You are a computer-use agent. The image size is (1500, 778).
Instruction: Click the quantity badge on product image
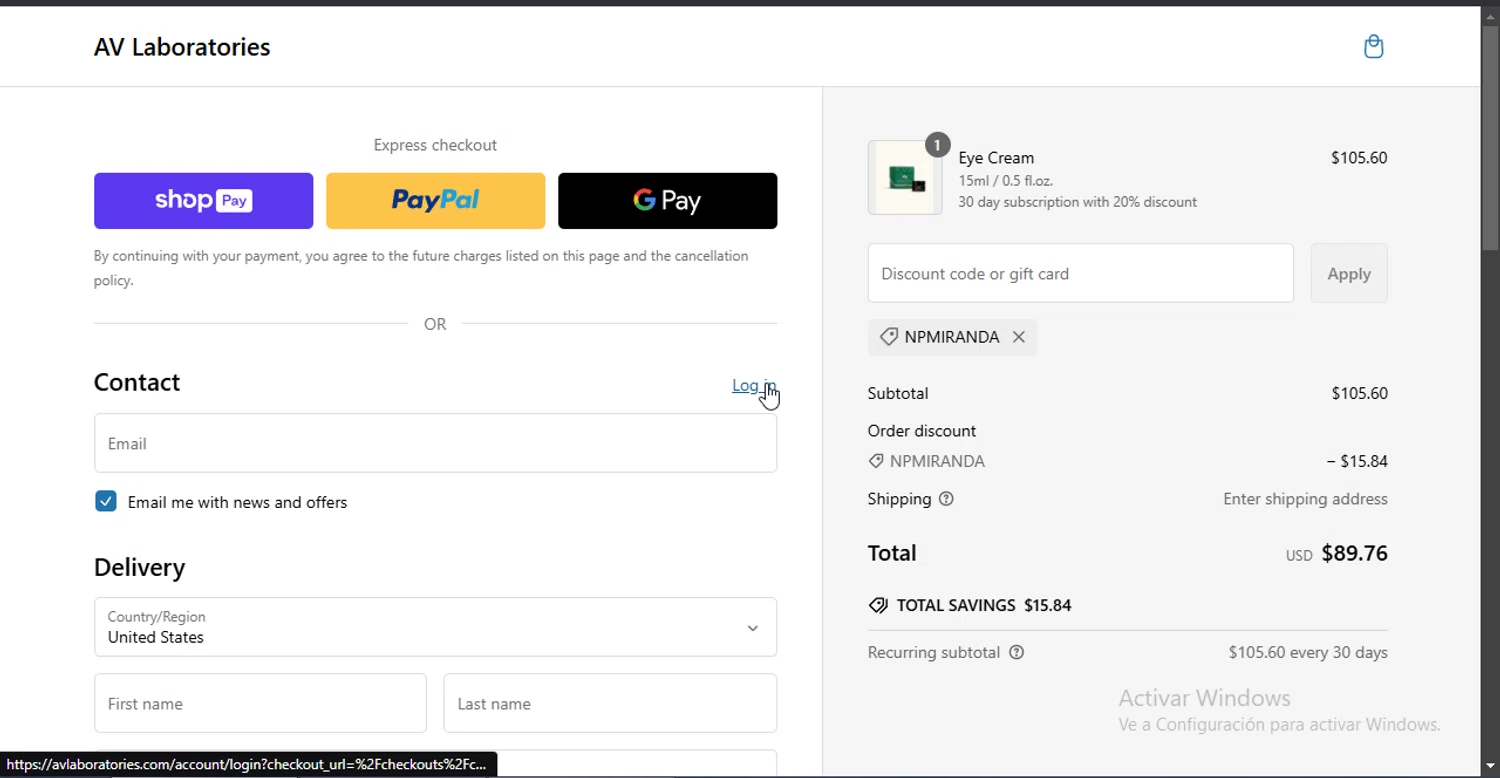click(937, 145)
